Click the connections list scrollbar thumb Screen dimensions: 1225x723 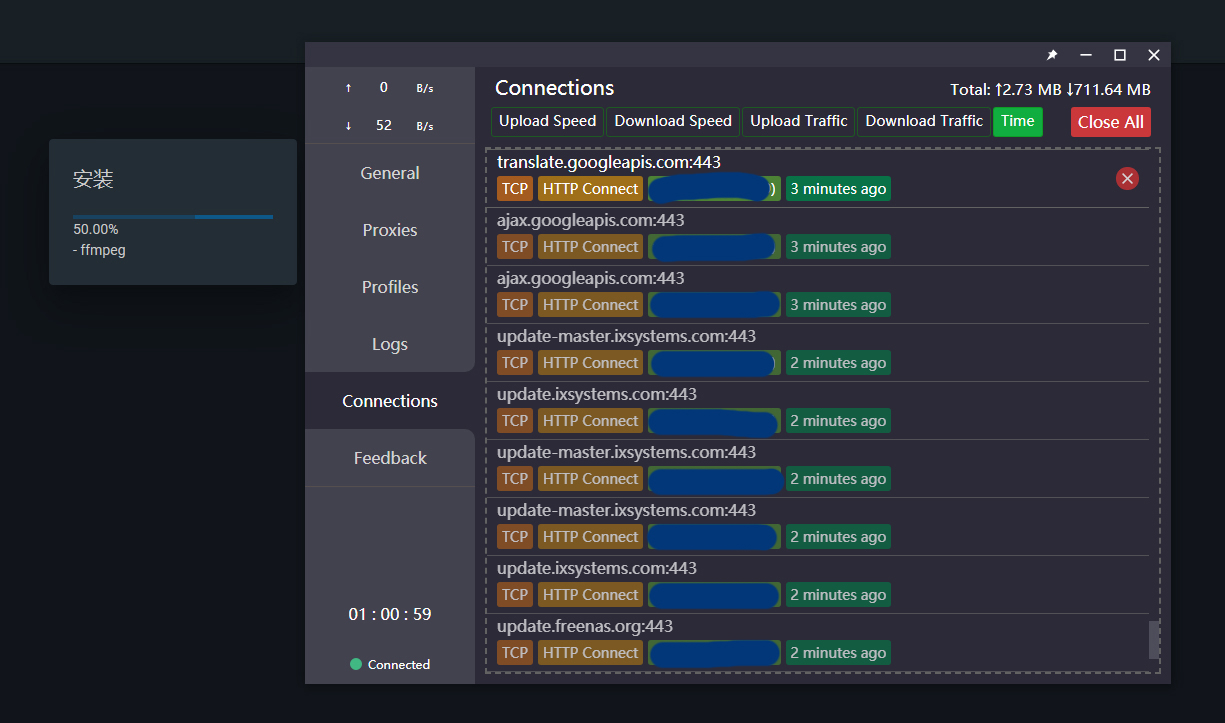(1154, 640)
